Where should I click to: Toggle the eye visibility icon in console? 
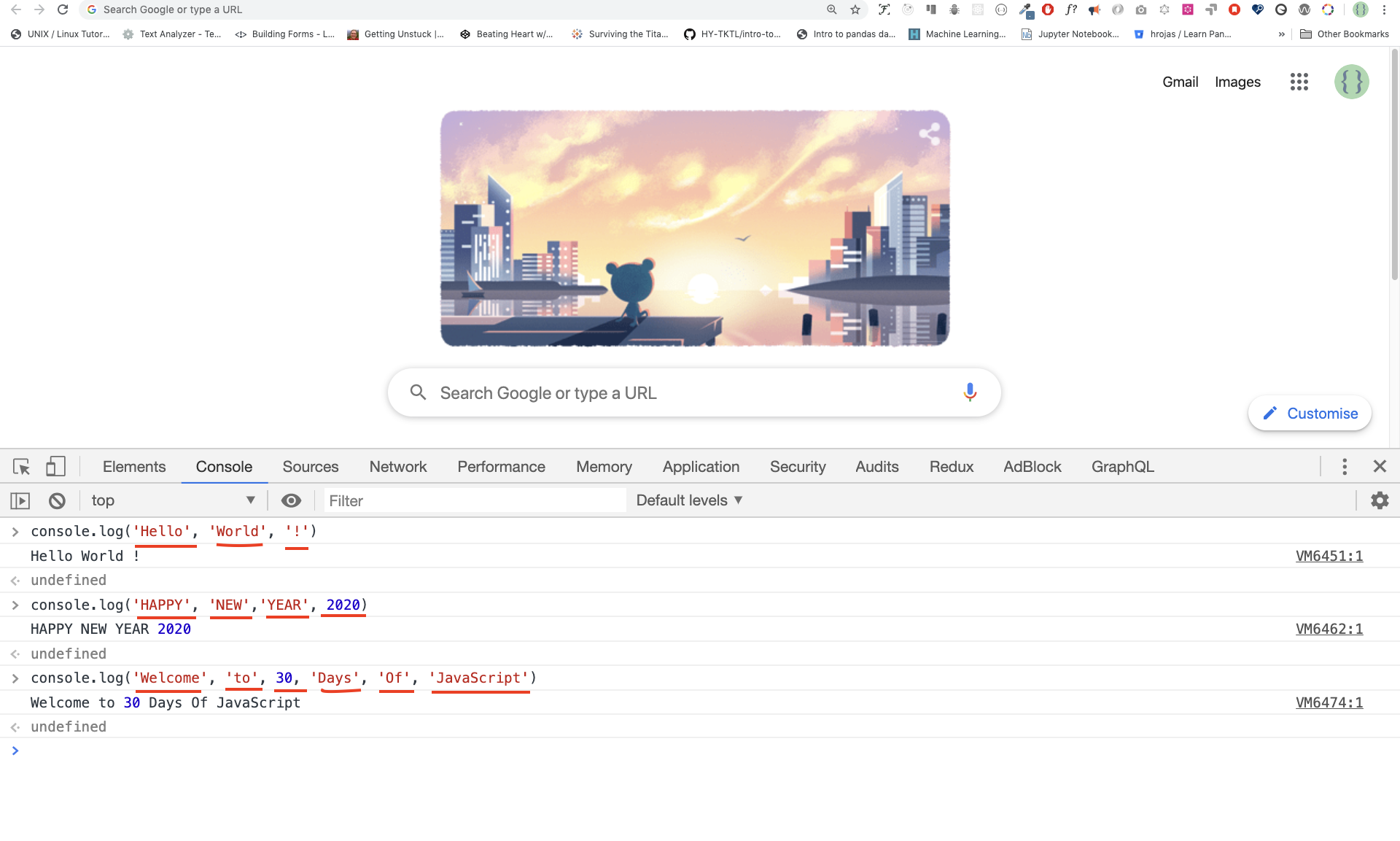point(290,500)
